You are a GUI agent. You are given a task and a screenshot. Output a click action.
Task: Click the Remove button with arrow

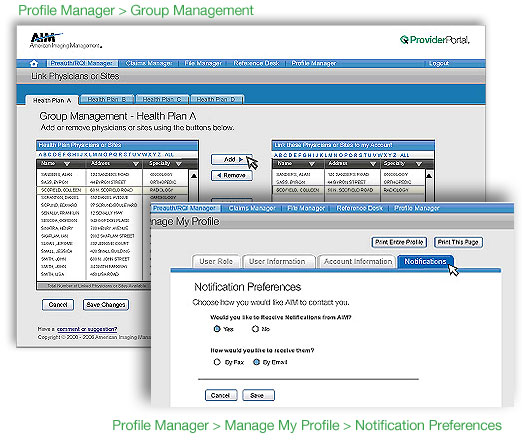point(232,175)
